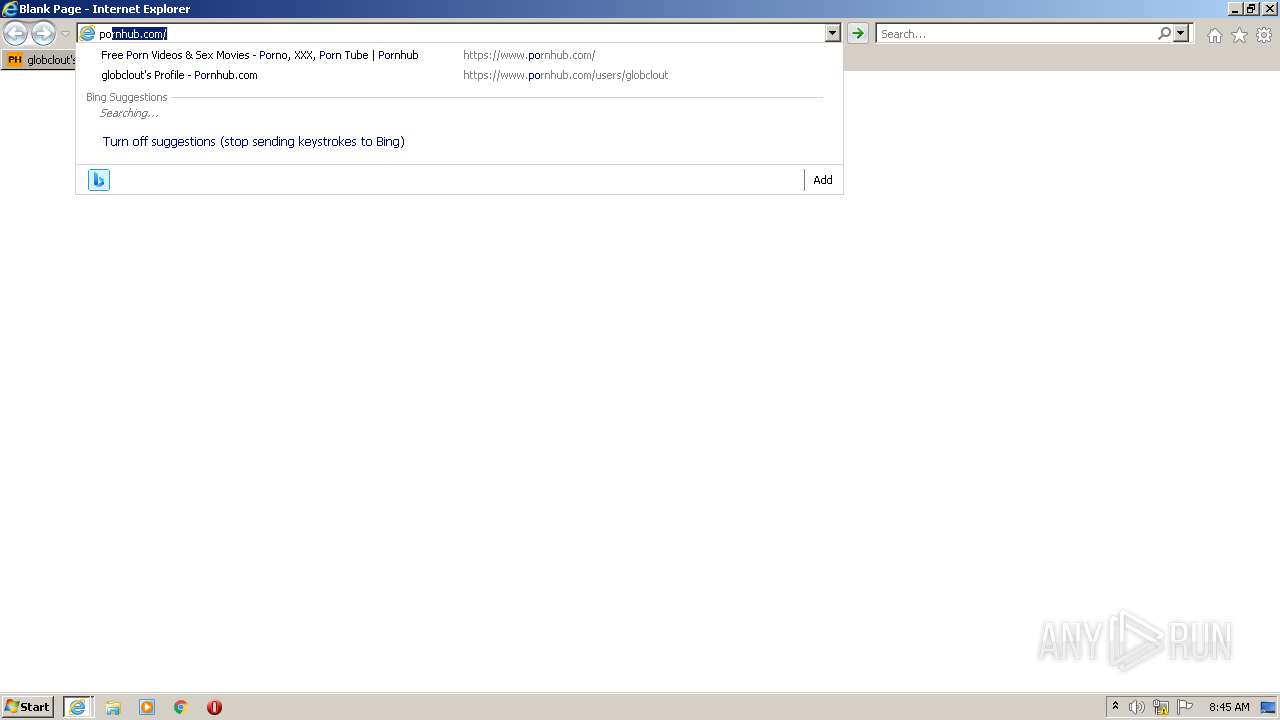This screenshot has width=1280, height=720.
Task: Restore down the Internet Explorer window
Action: pos(1251,9)
